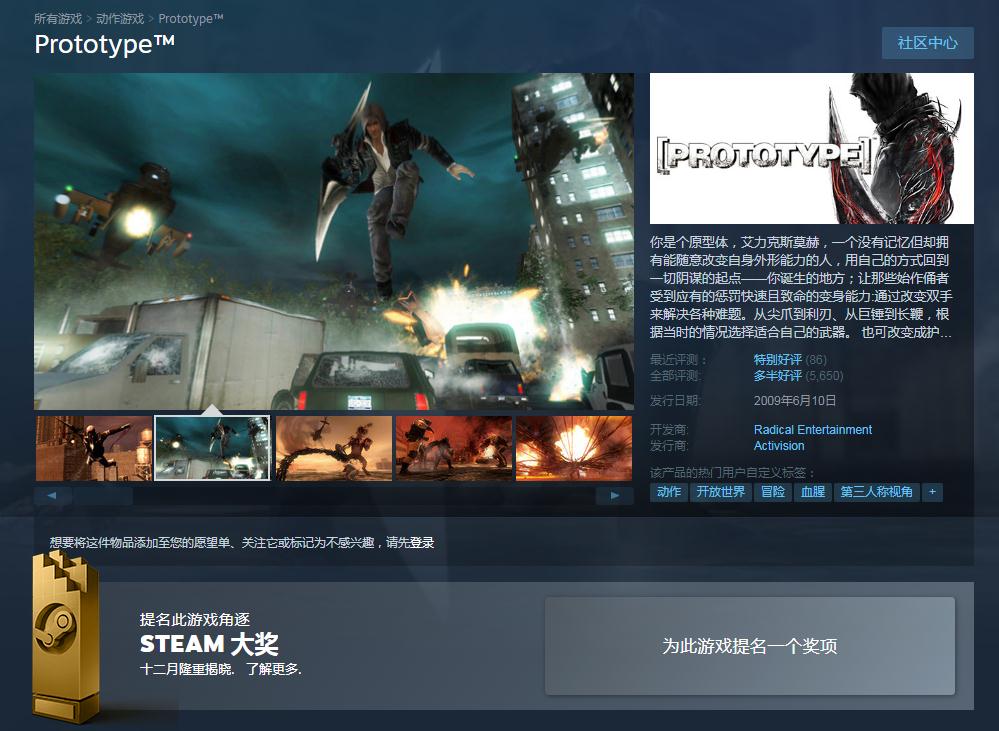Click 了解更多 learn more link
999x731 pixels.
[x=274, y=669]
